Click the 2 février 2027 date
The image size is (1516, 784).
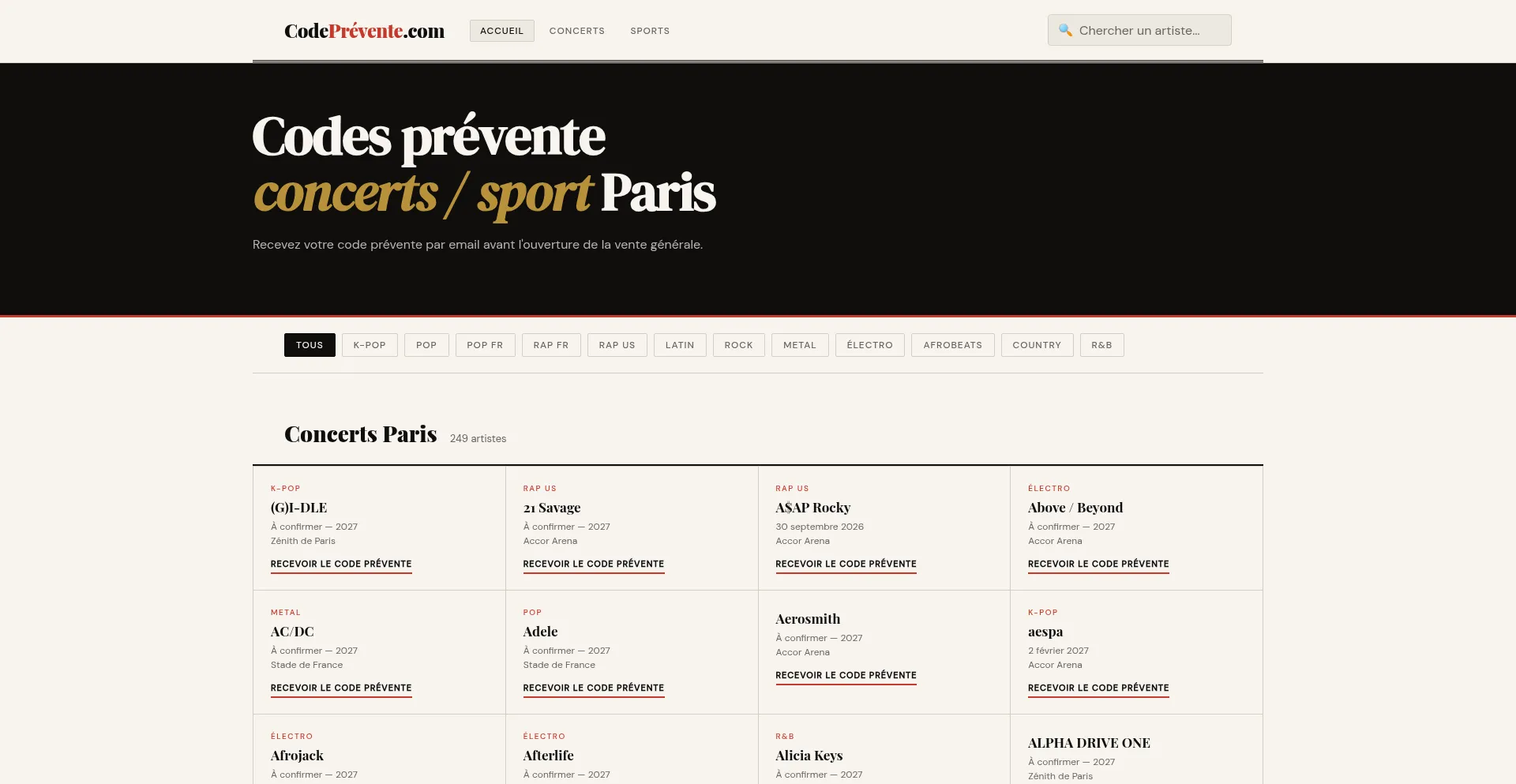coord(1058,651)
